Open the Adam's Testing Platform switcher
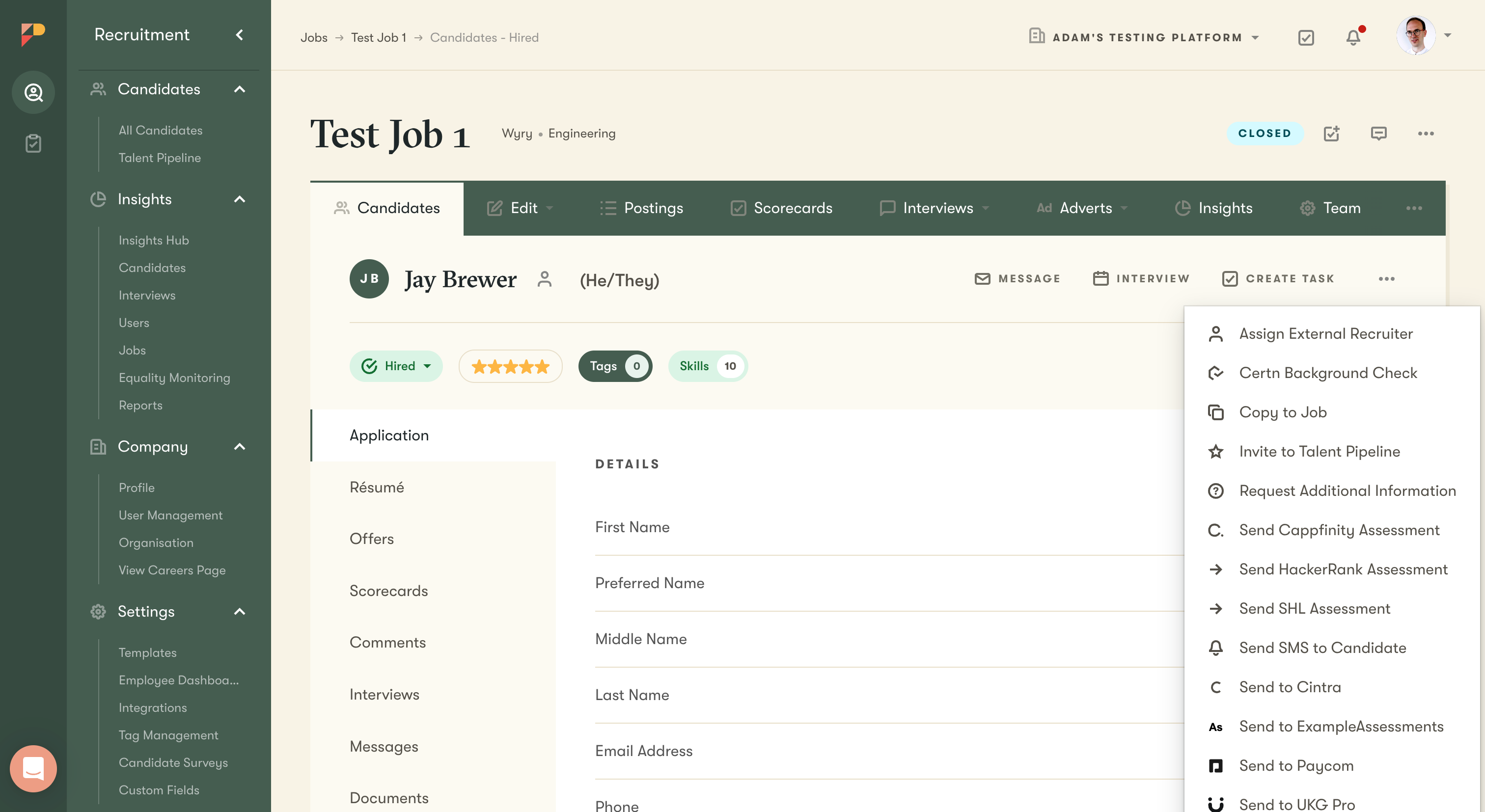This screenshot has height=812, width=1485. click(1144, 37)
